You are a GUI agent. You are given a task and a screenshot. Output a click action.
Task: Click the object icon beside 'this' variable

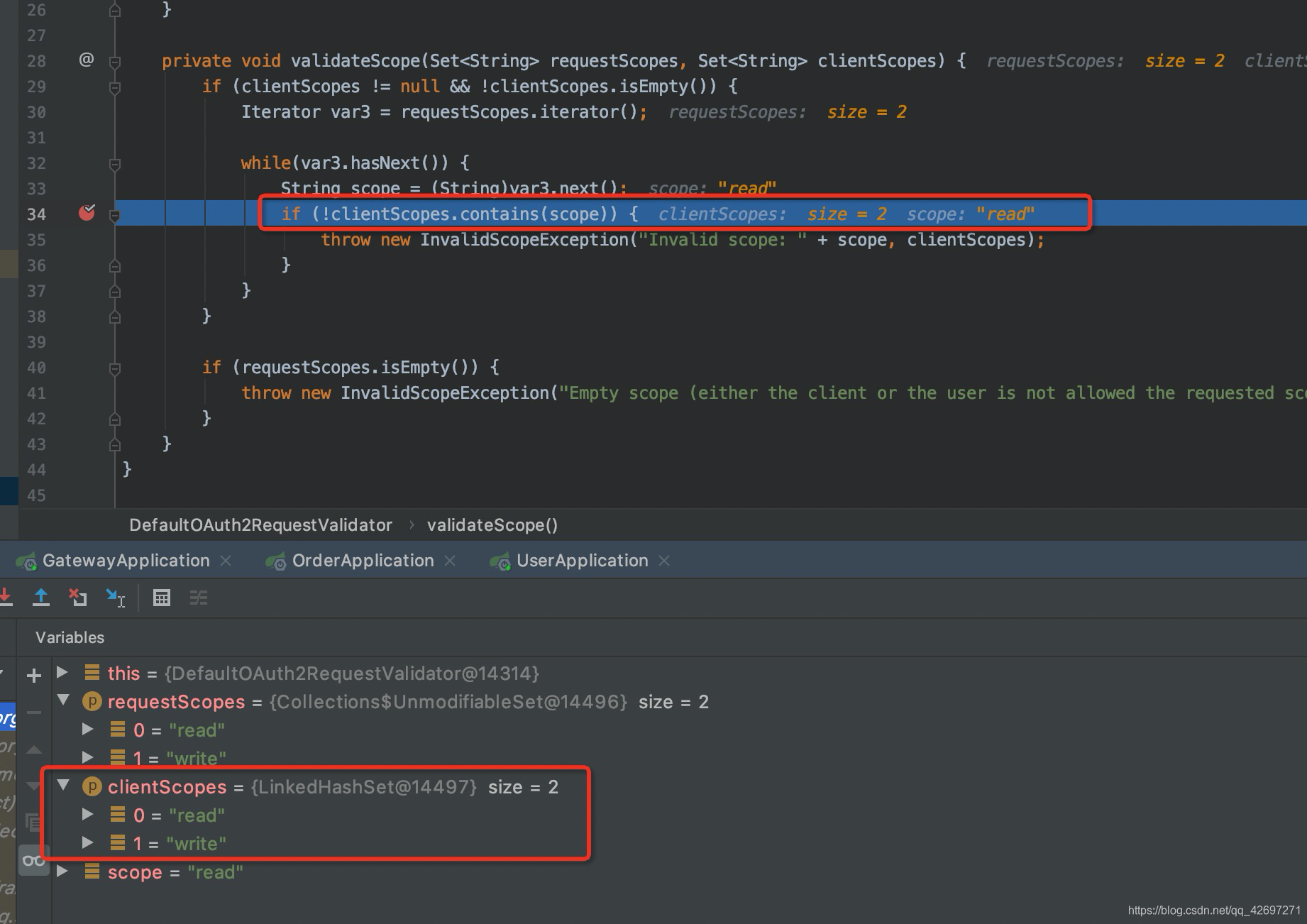(x=92, y=672)
